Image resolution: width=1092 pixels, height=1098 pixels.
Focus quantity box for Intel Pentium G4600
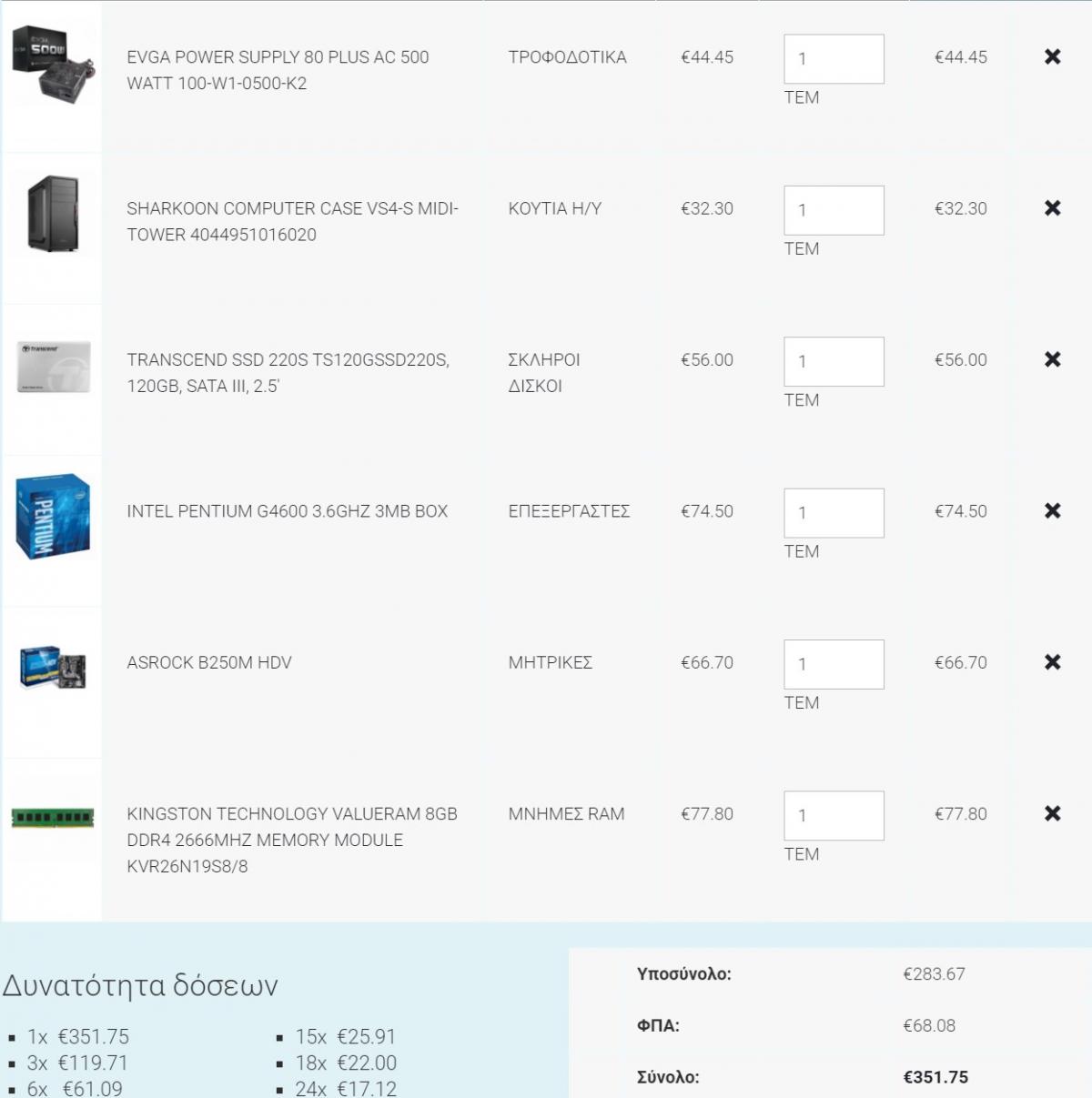[834, 513]
